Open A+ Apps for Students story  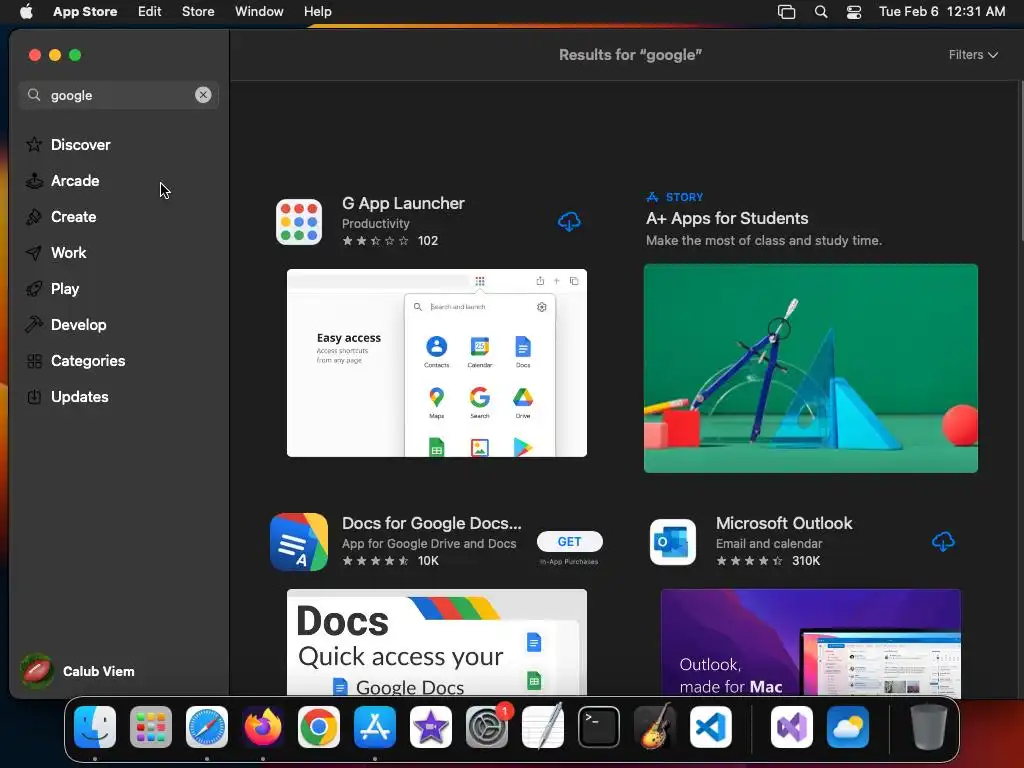[727, 218]
